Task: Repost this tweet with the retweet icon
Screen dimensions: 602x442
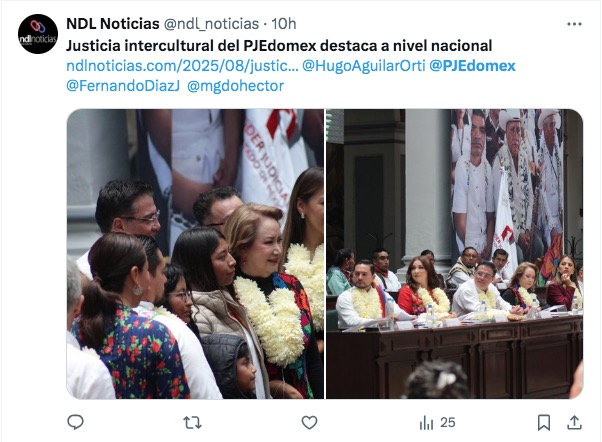Action: tap(192, 423)
